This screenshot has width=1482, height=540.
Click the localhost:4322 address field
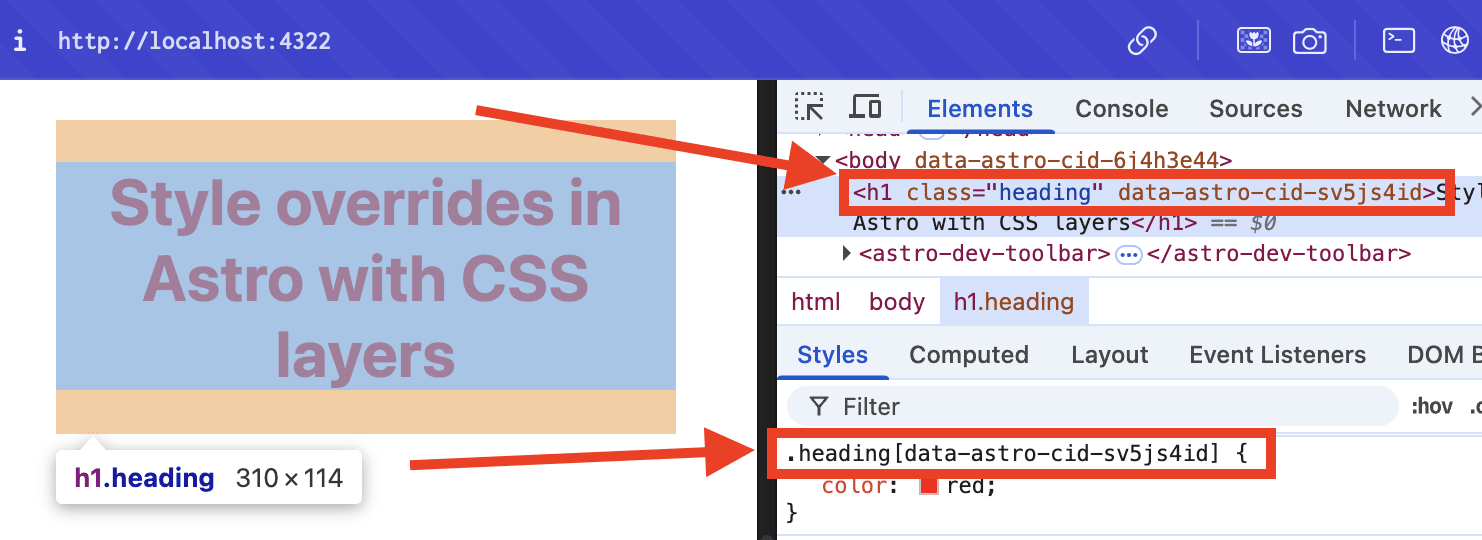pyautogui.click(x=194, y=41)
